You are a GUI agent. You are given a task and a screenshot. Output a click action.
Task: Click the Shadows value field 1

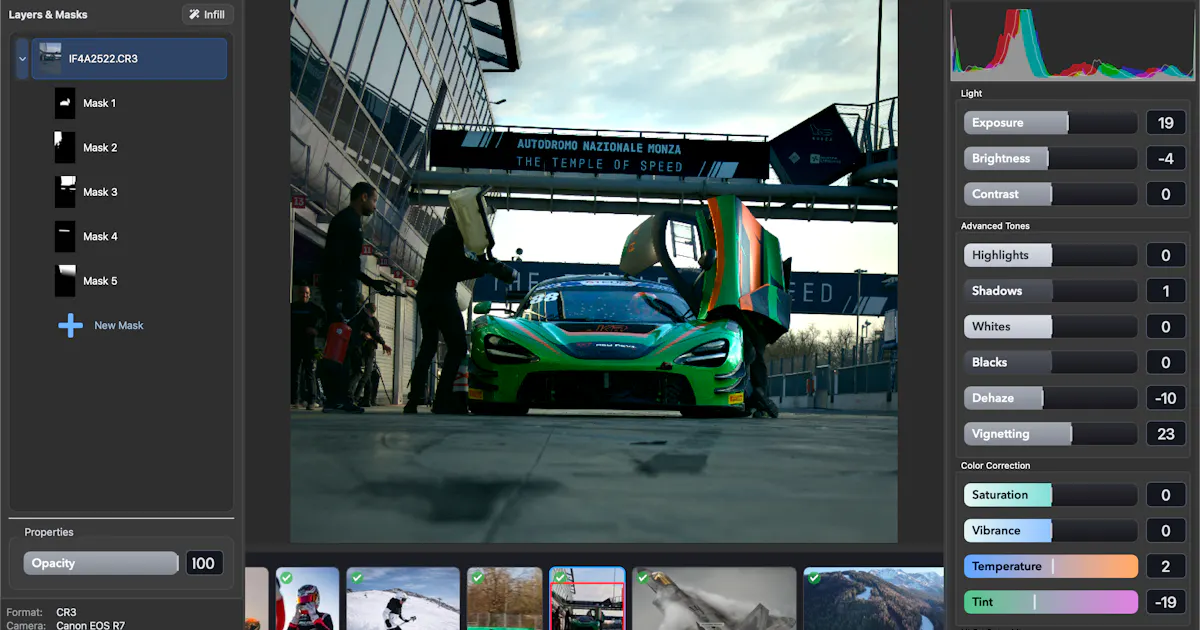1166,291
